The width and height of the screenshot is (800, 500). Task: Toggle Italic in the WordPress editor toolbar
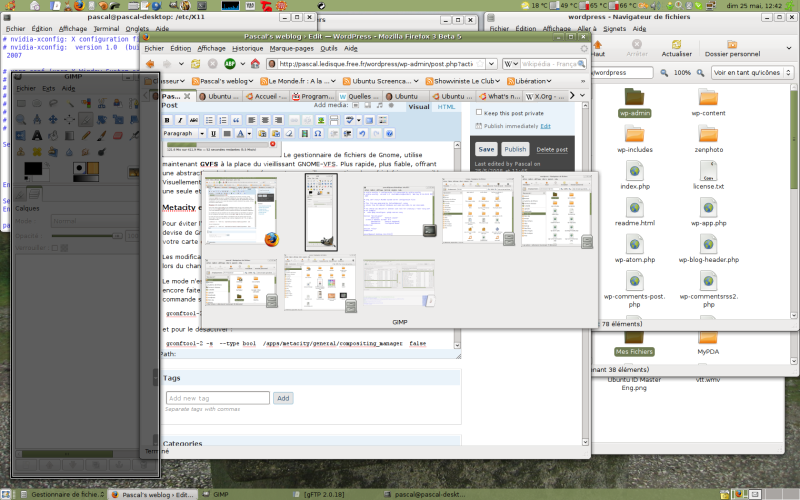[180, 120]
